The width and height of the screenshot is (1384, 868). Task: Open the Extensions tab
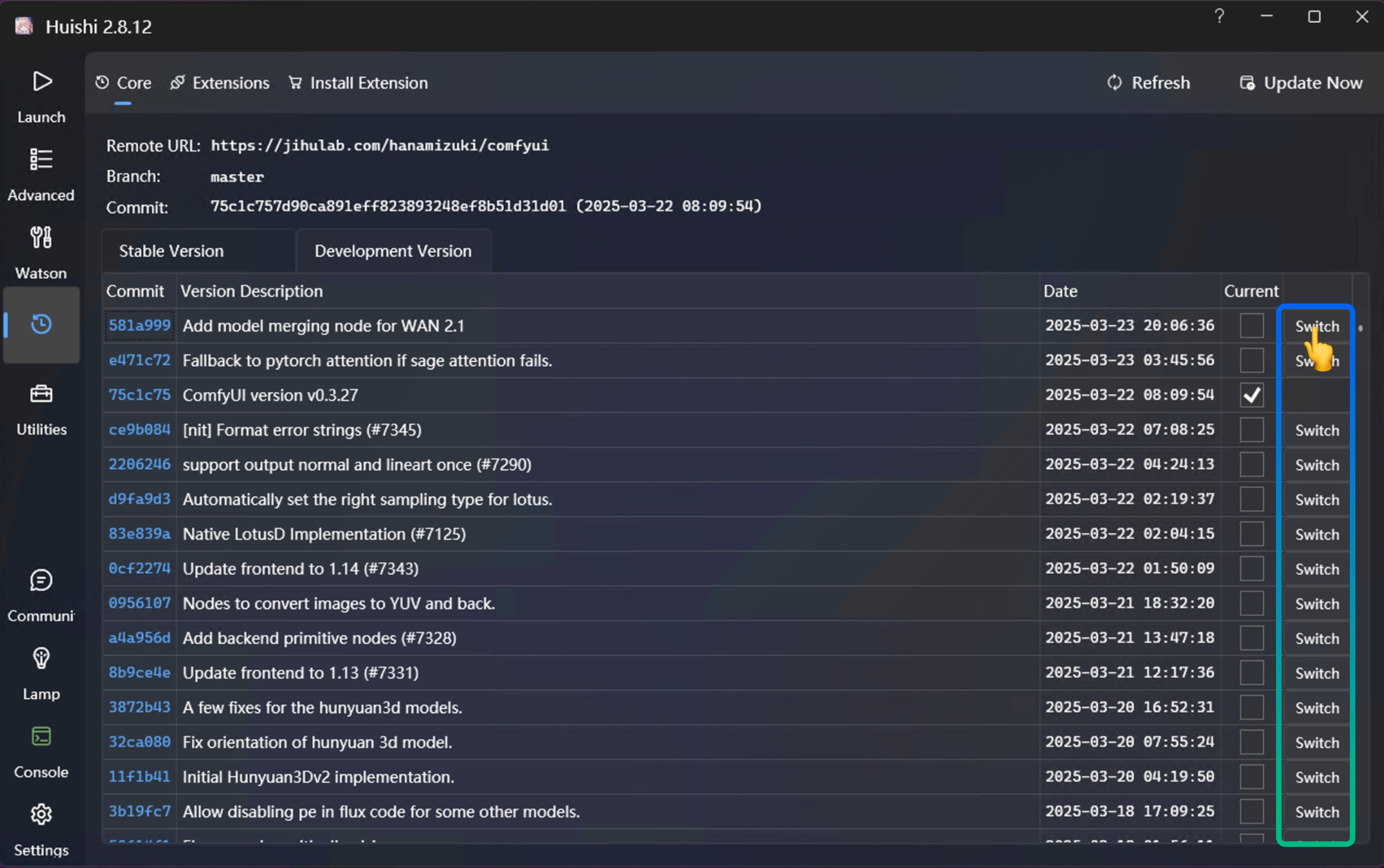coord(220,83)
